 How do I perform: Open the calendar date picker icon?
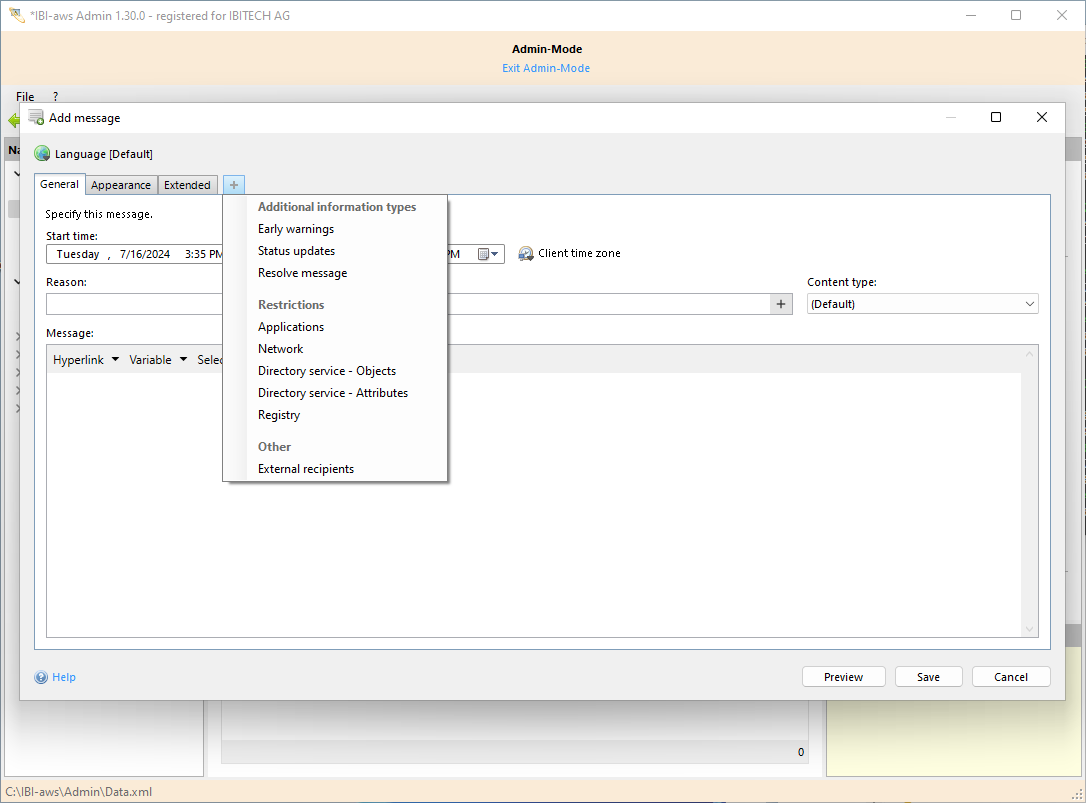click(x=486, y=254)
